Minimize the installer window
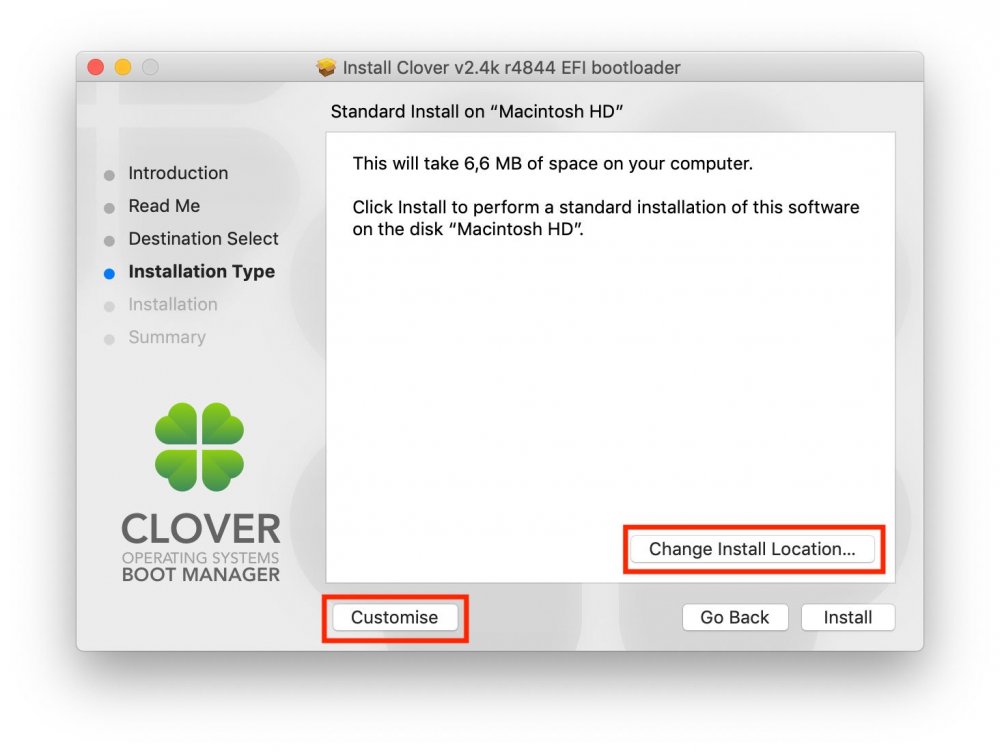 [x=123, y=67]
